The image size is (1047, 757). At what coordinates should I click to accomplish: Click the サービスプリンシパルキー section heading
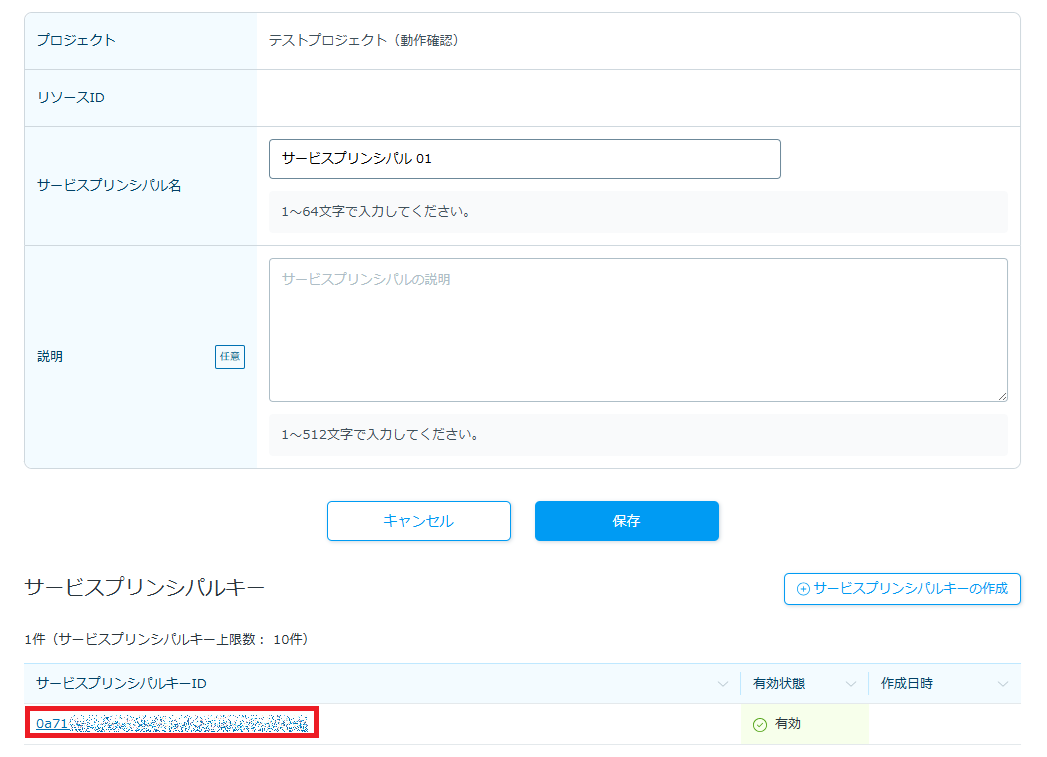(144, 588)
